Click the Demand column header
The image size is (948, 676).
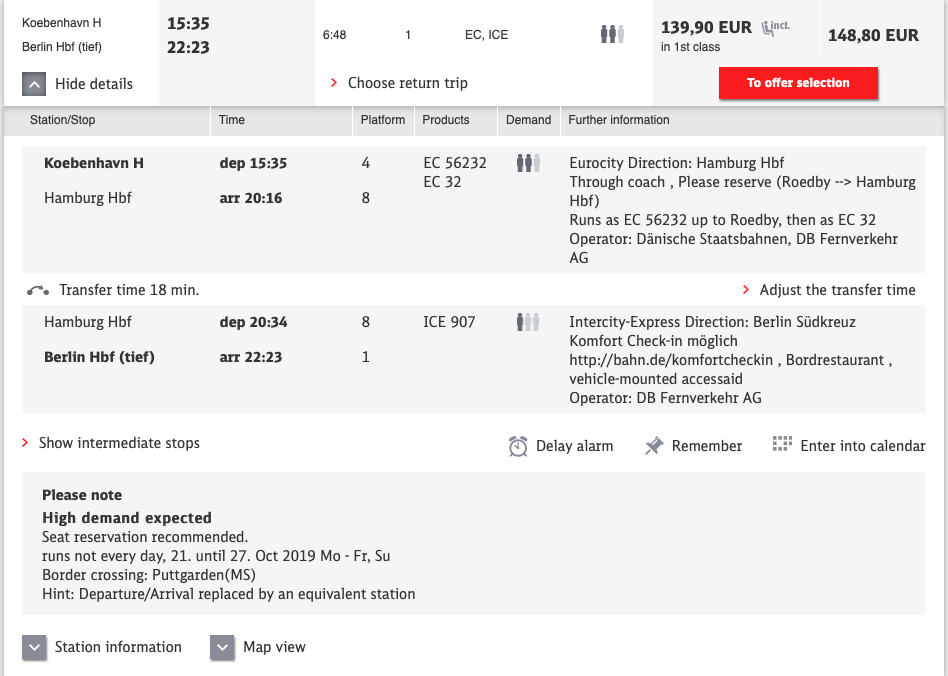(528, 120)
